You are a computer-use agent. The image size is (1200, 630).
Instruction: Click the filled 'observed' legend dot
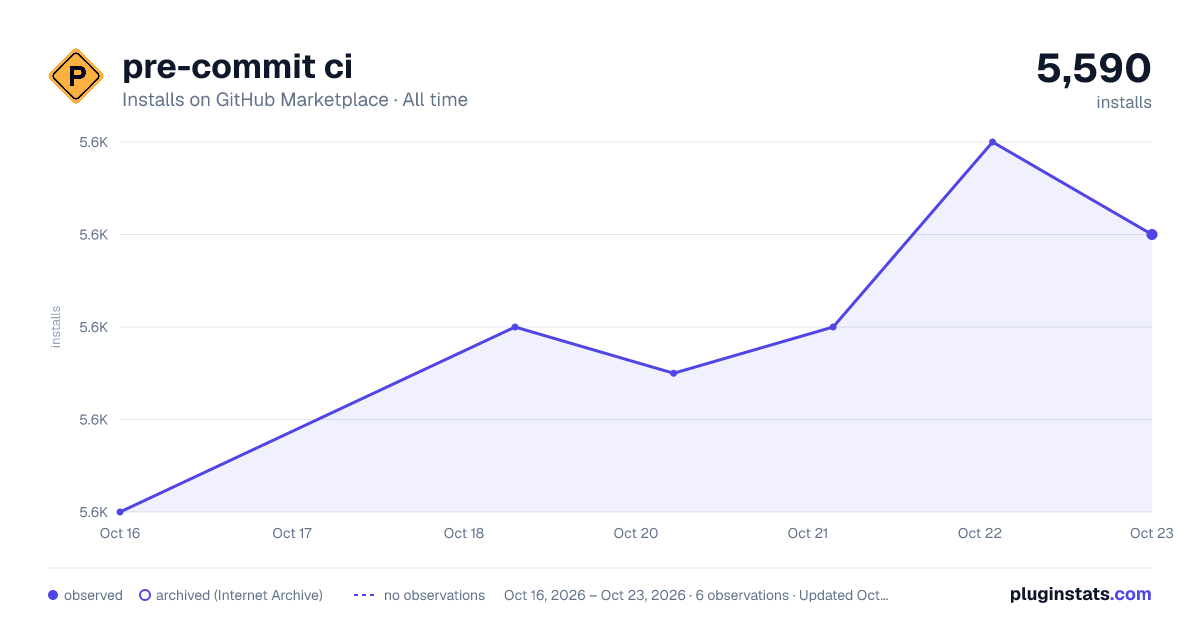pyautogui.click(x=53, y=595)
